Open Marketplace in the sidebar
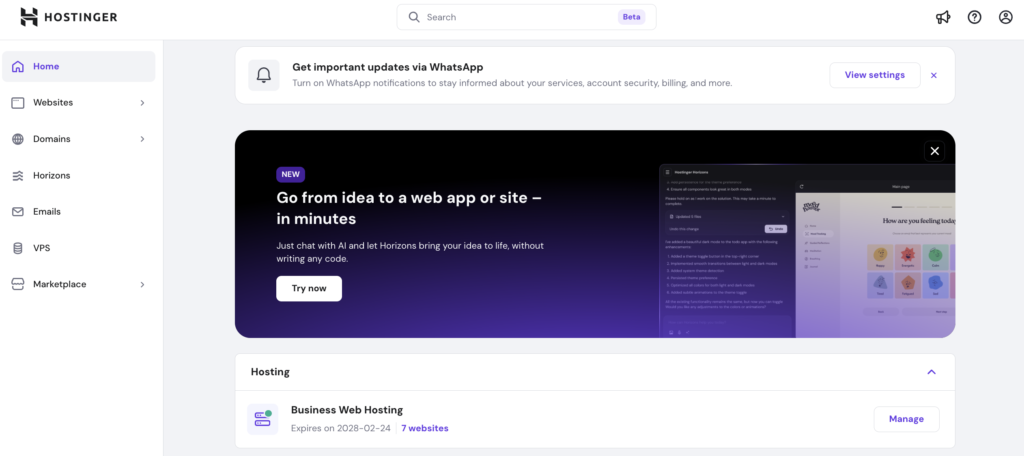1024x456 pixels. (79, 284)
